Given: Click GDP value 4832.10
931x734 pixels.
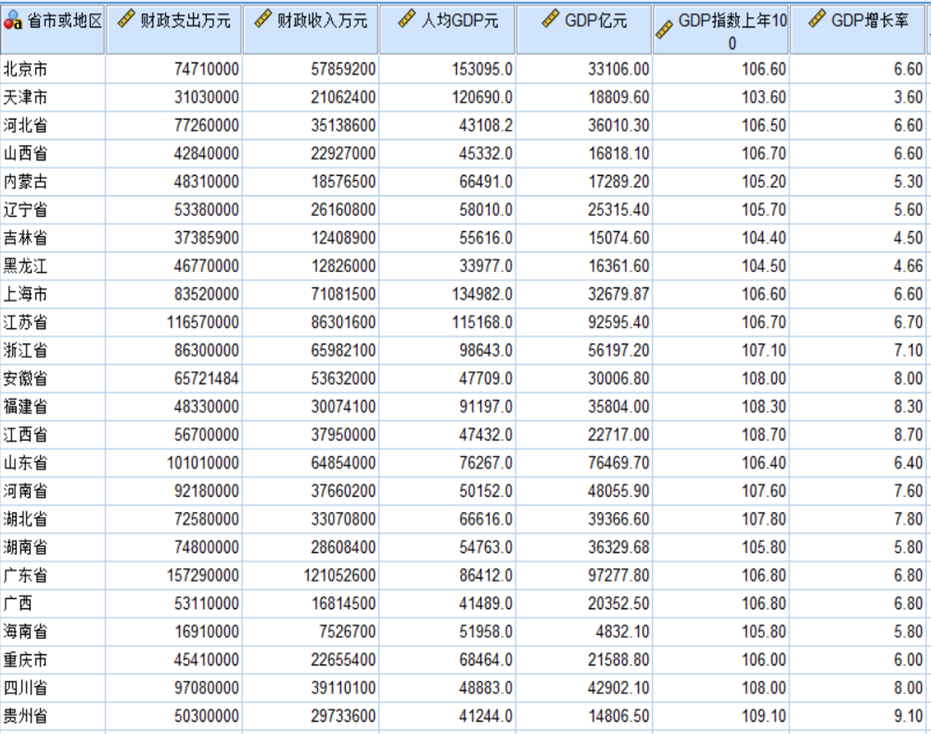Looking at the screenshot, I should pyautogui.click(x=623, y=631).
